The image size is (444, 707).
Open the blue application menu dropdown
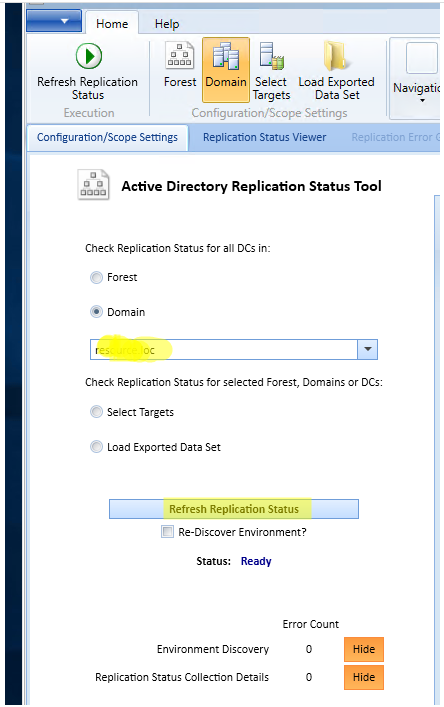coord(54,21)
